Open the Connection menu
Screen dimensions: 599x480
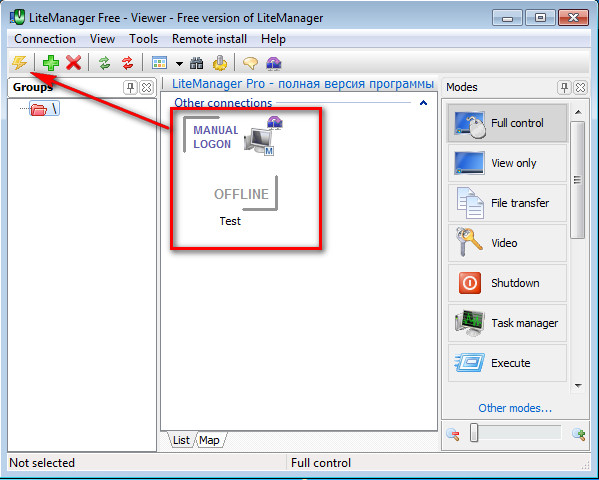[45, 39]
